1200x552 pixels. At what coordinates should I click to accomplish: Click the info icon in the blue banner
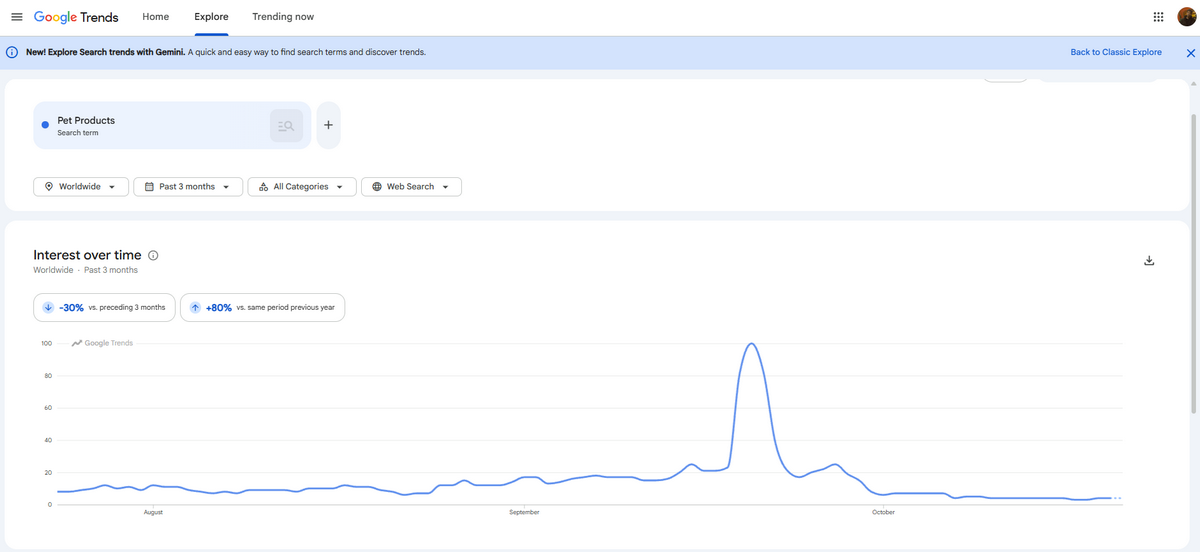(x=13, y=52)
